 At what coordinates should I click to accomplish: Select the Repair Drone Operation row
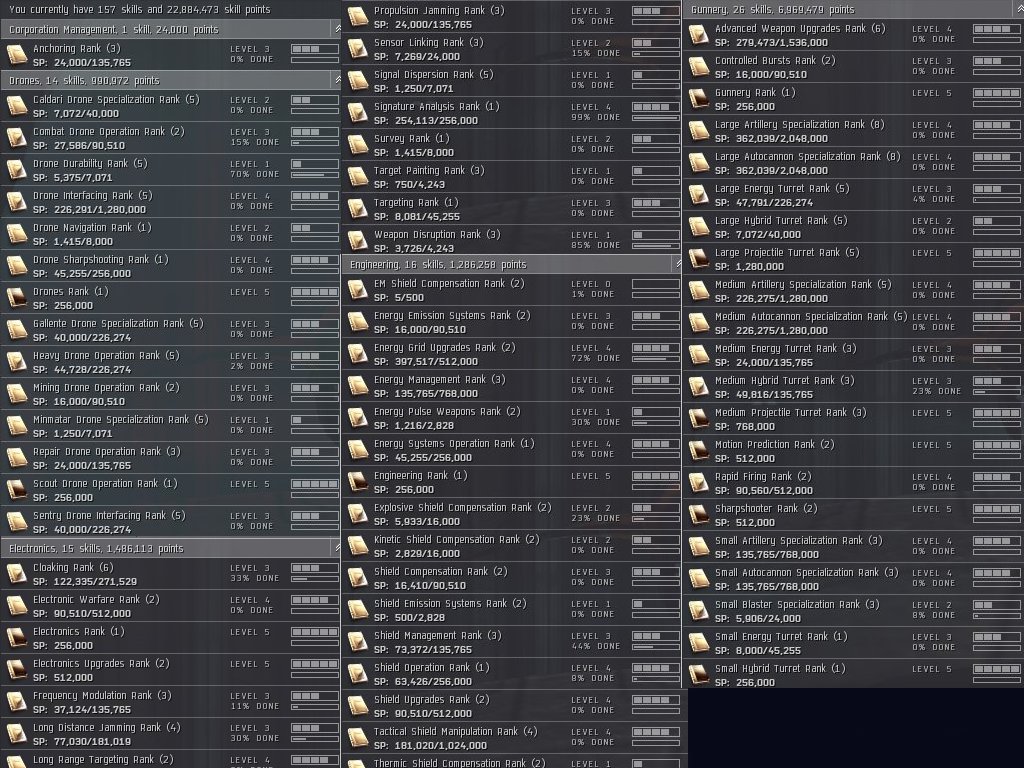click(x=170, y=458)
